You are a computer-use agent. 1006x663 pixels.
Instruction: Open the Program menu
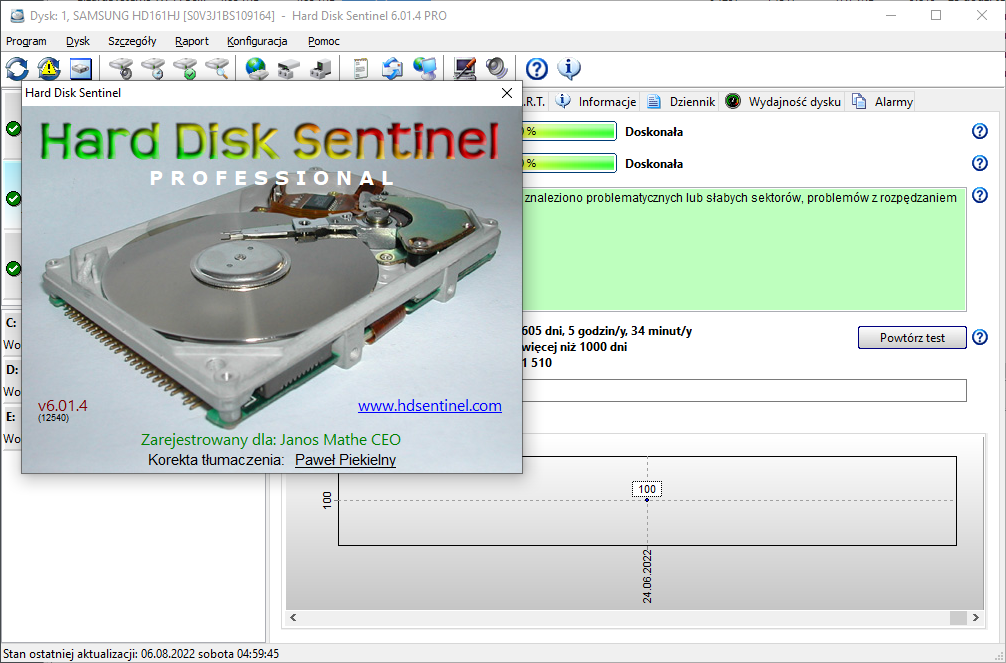pyautogui.click(x=26, y=41)
